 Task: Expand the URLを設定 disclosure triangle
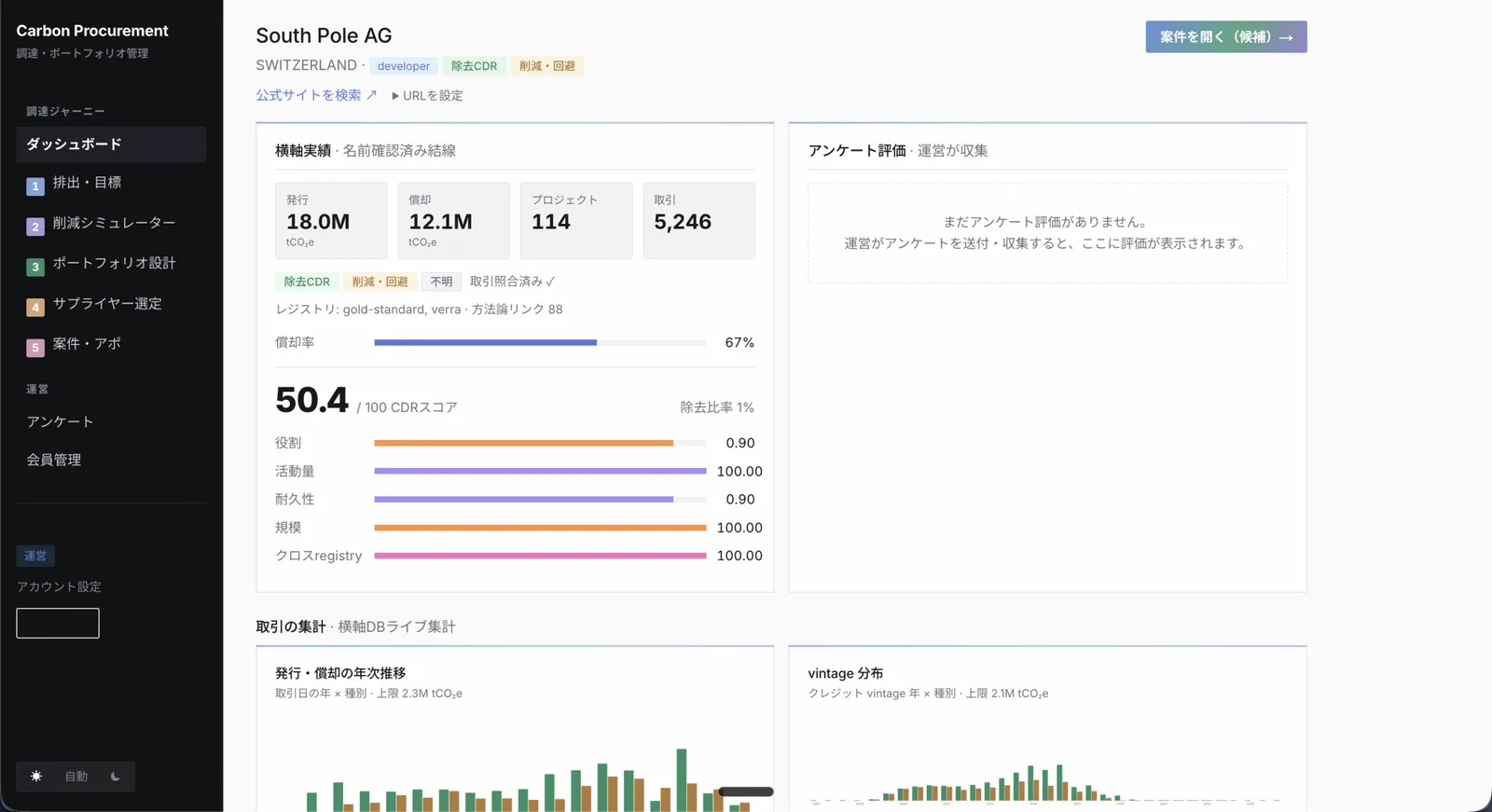pyautogui.click(x=395, y=96)
